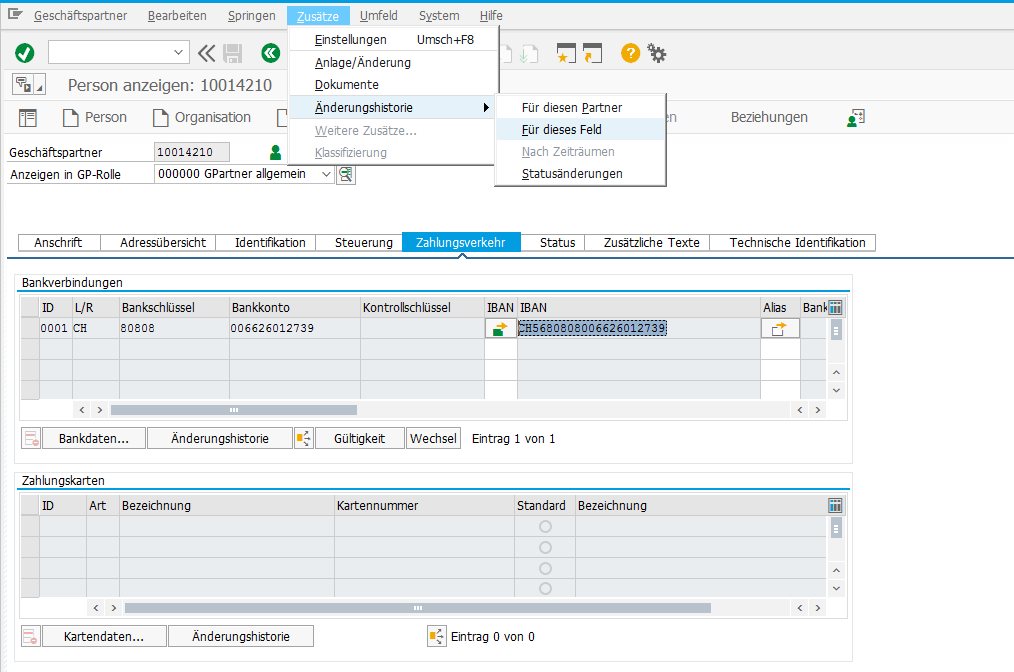Open the command field dropdown arrow
Image resolution: width=1014 pixels, height=672 pixels.
click(179, 53)
